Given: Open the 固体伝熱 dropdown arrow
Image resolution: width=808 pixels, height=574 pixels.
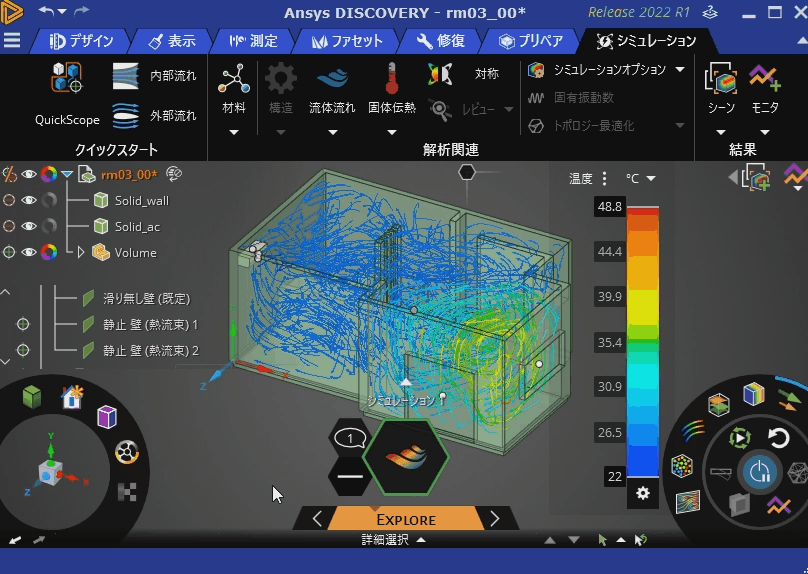Looking at the screenshot, I should click(x=392, y=132).
